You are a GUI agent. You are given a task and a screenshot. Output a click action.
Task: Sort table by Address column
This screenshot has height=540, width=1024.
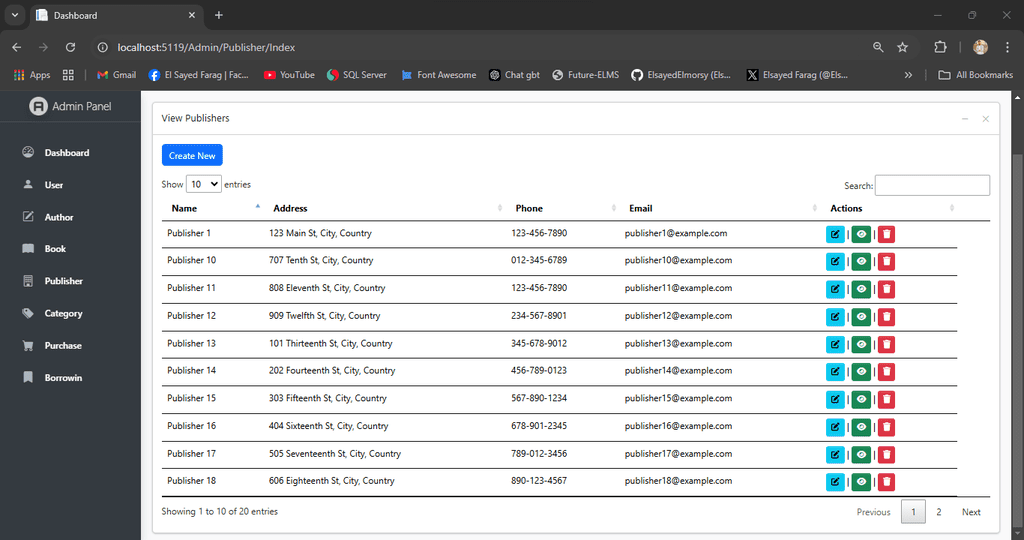click(x=385, y=208)
